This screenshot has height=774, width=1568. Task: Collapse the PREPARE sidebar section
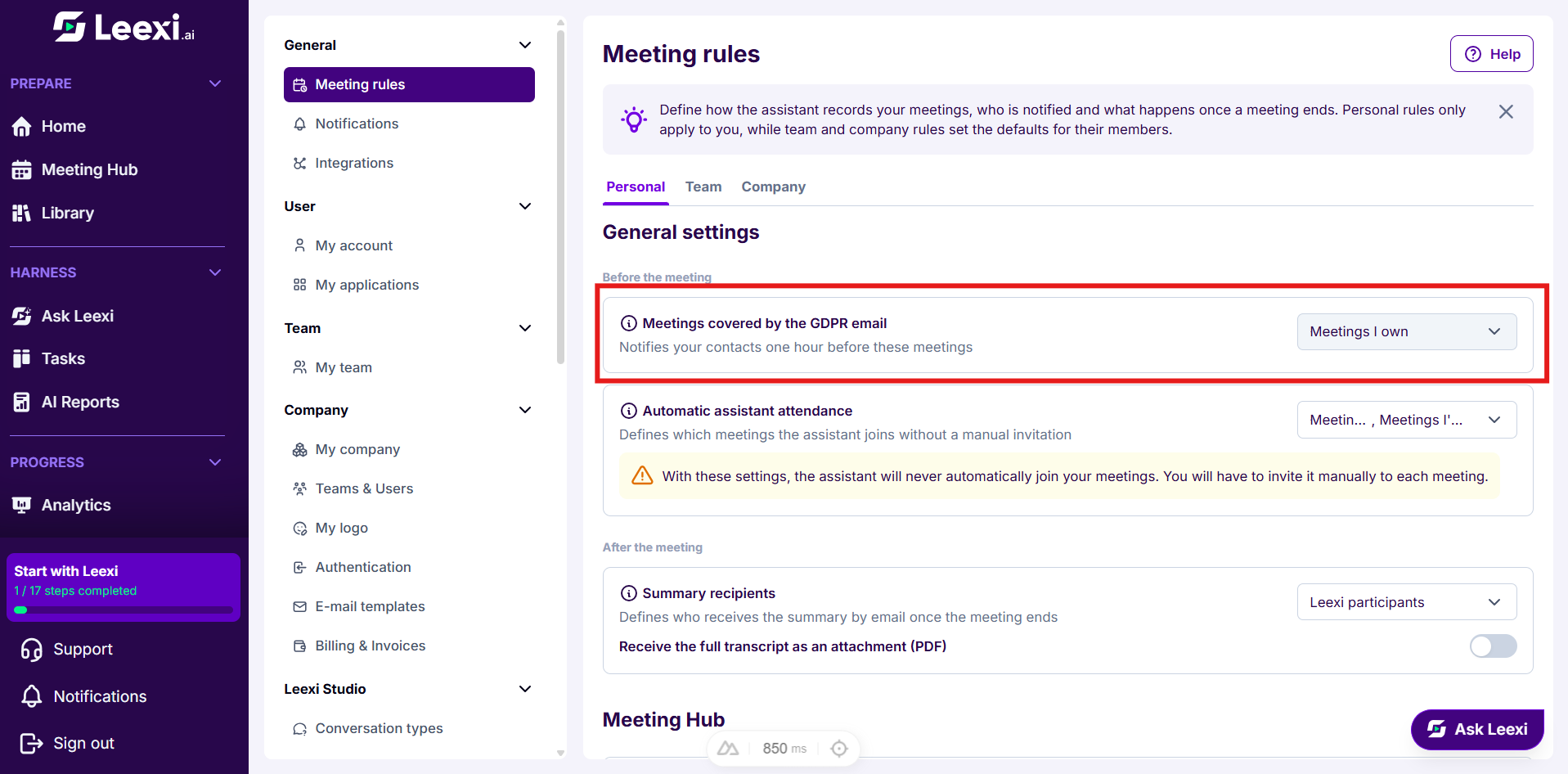[215, 83]
